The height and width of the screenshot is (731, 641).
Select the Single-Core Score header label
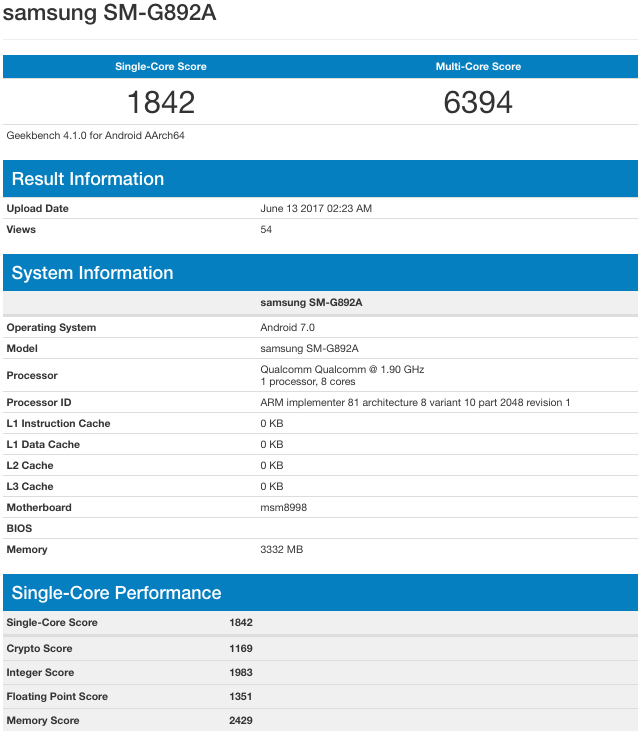(x=161, y=67)
